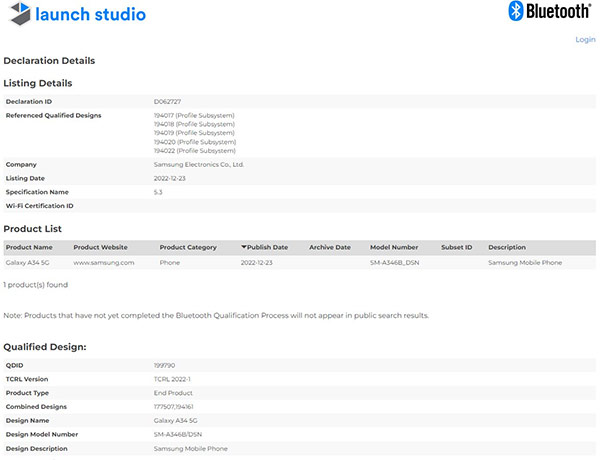
Task: Click the Qualified Design heading
Action: 45,347
